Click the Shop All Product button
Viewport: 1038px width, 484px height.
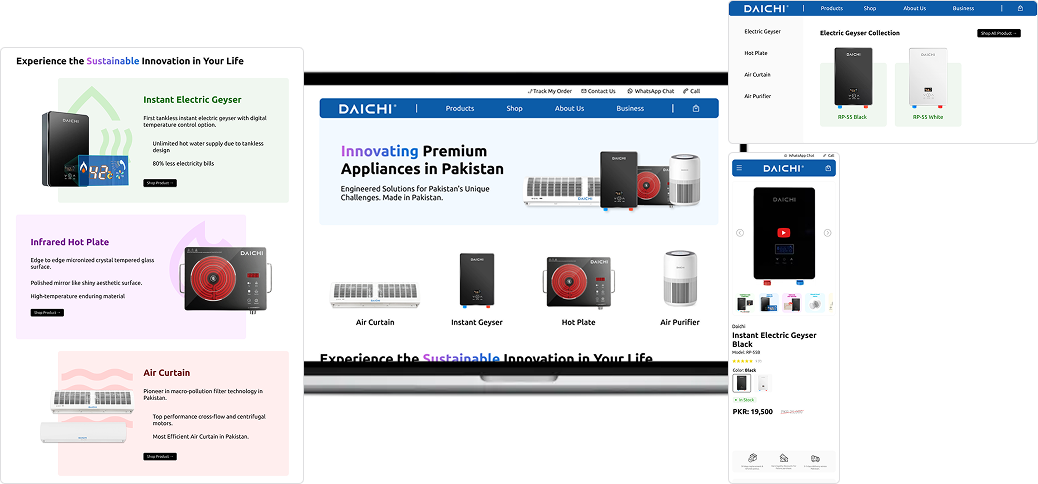click(998, 33)
